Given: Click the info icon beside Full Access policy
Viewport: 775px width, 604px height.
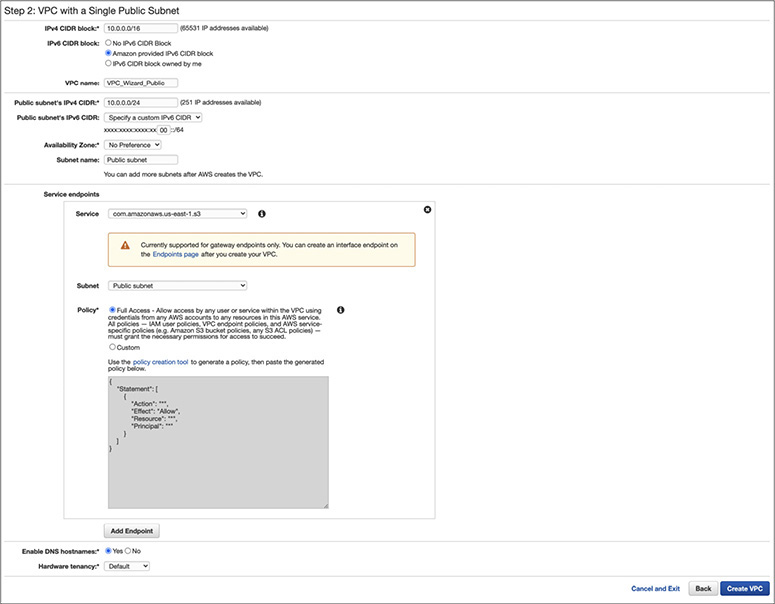Looking at the screenshot, I should [x=341, y=311].
